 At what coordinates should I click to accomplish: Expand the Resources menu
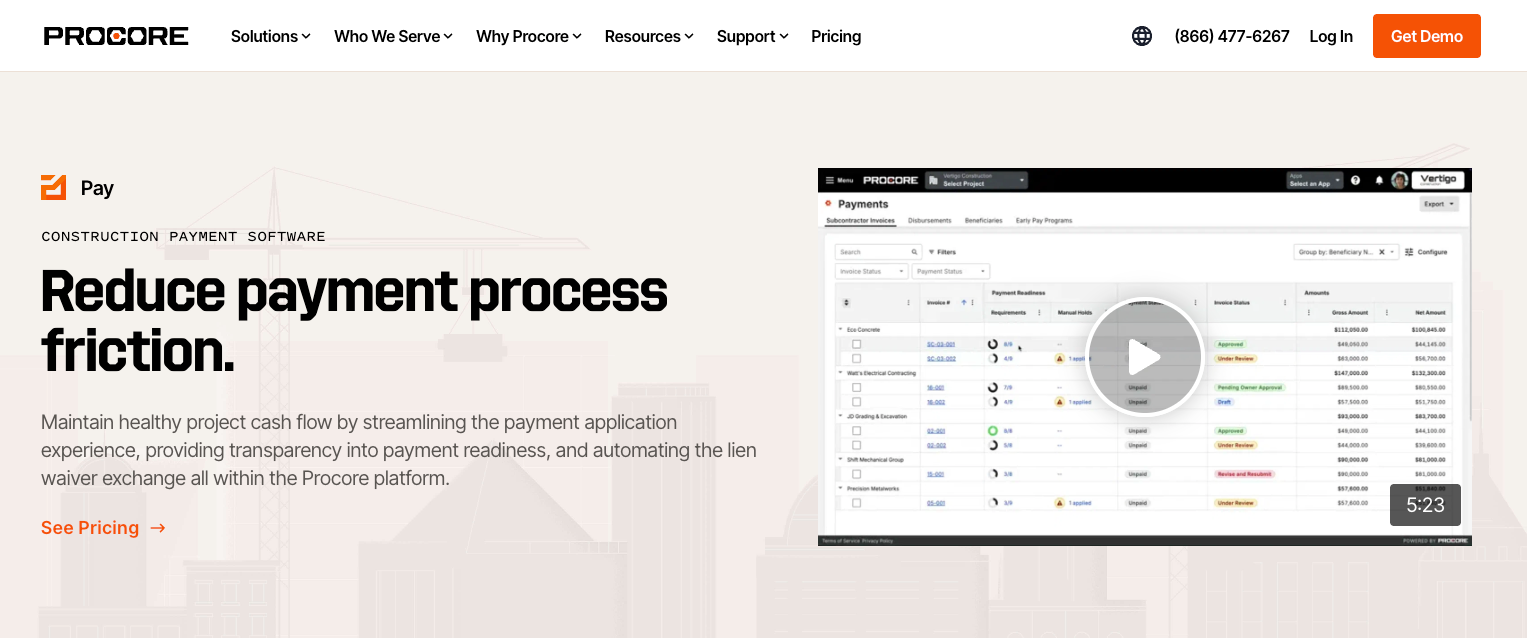pos(649,36)
